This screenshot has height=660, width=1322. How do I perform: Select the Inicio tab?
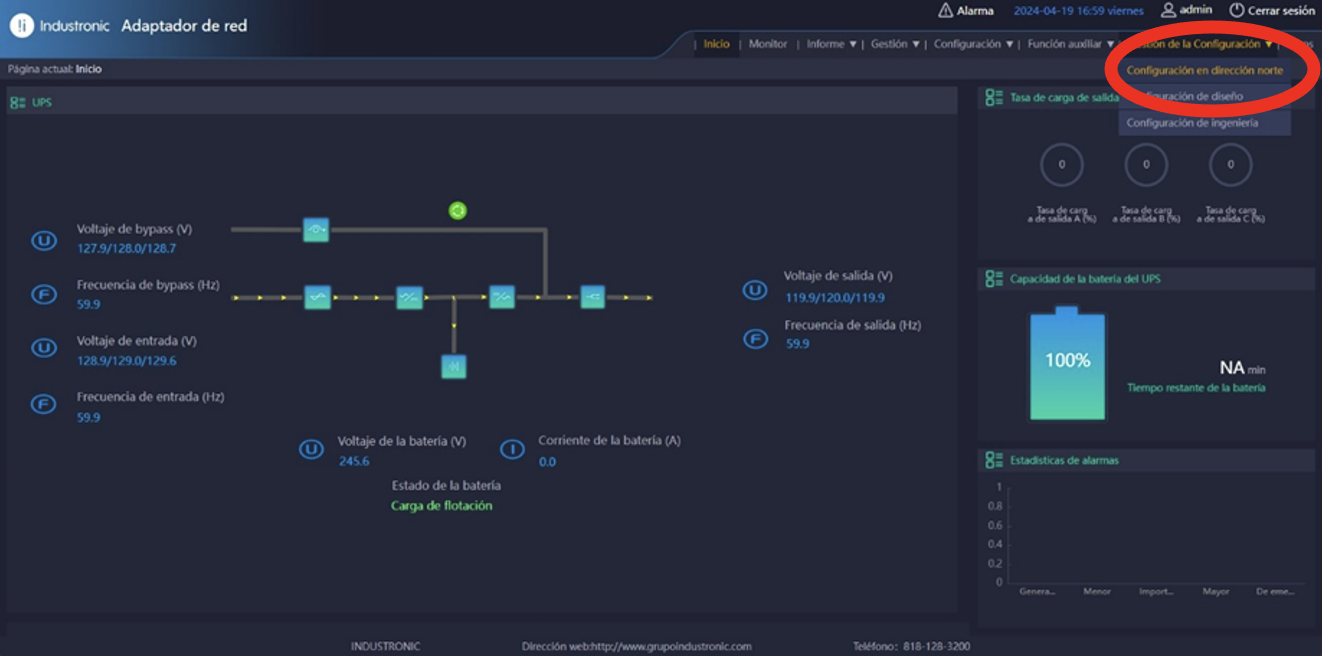(x=716, y=44)
